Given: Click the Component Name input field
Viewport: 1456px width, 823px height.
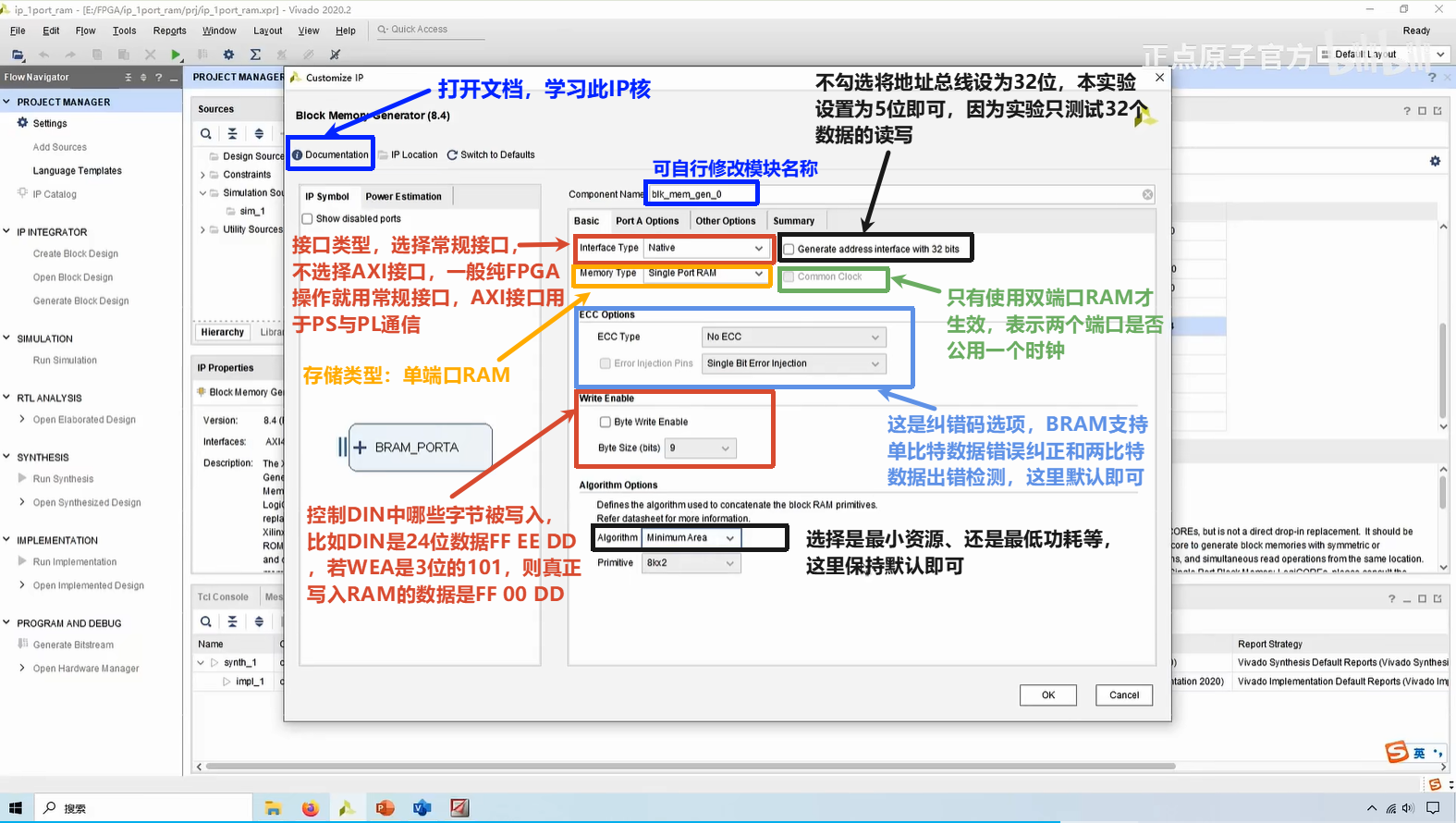Looking at the screenshot, I should tap(899, 194).
